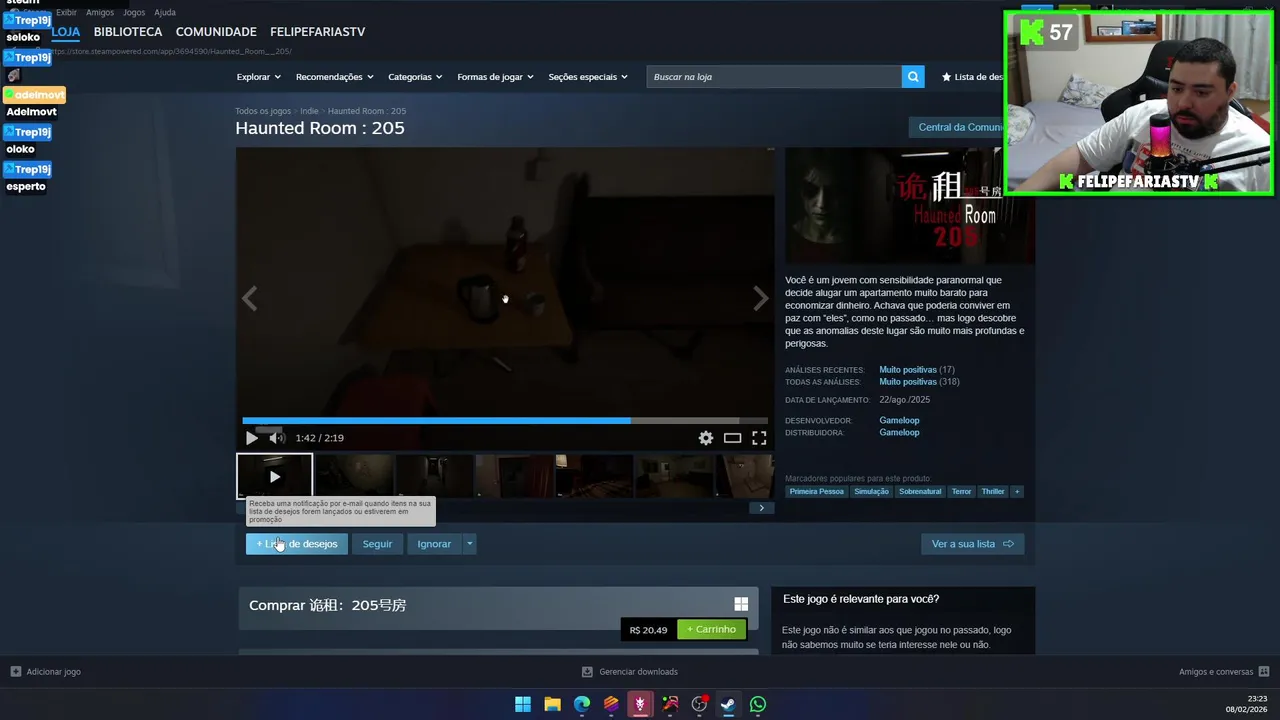
Task: Play the trailer video
Action: (x=251, y=438)
